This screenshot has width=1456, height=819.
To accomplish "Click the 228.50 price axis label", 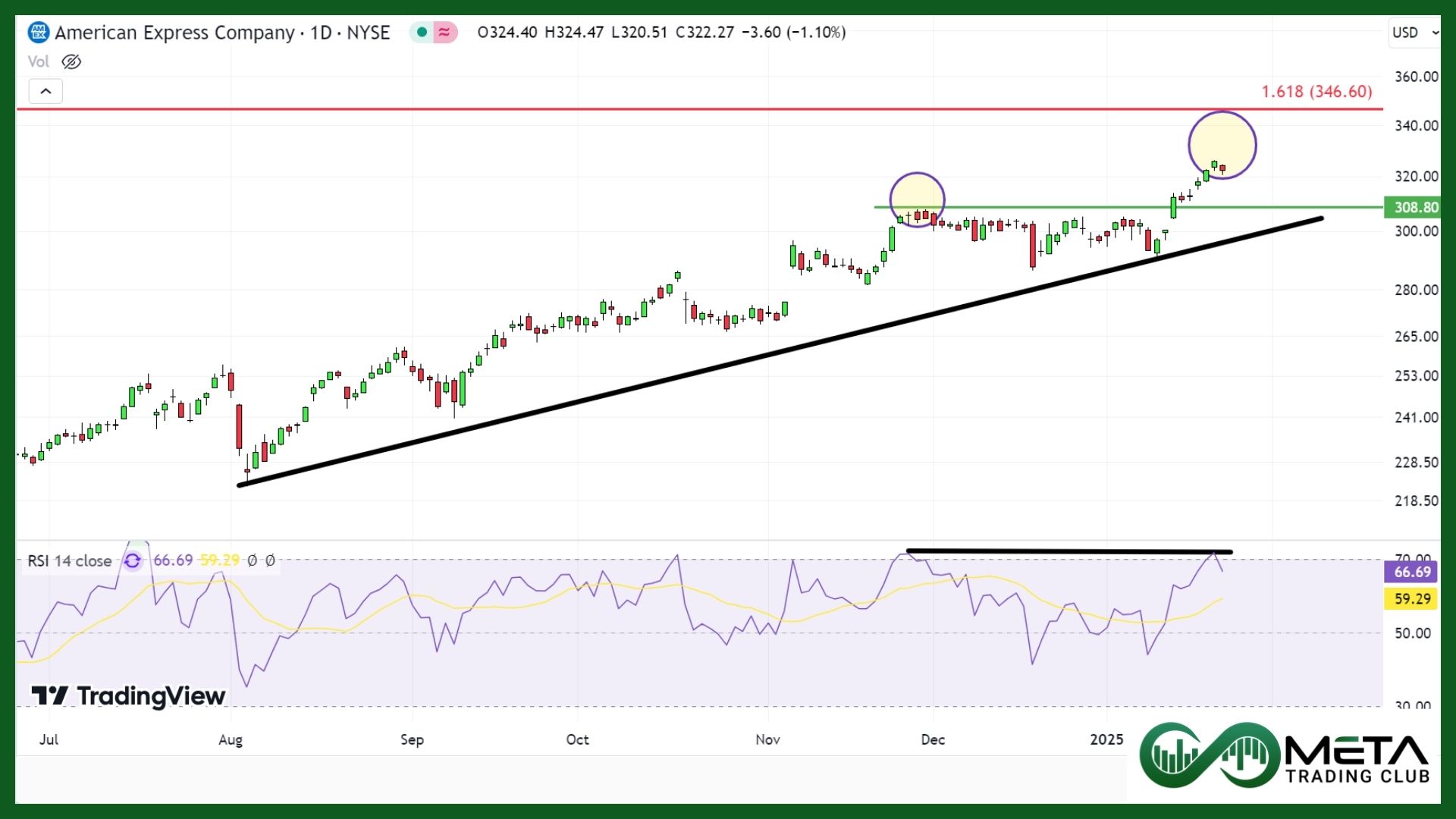I will tap(1416, 463).
